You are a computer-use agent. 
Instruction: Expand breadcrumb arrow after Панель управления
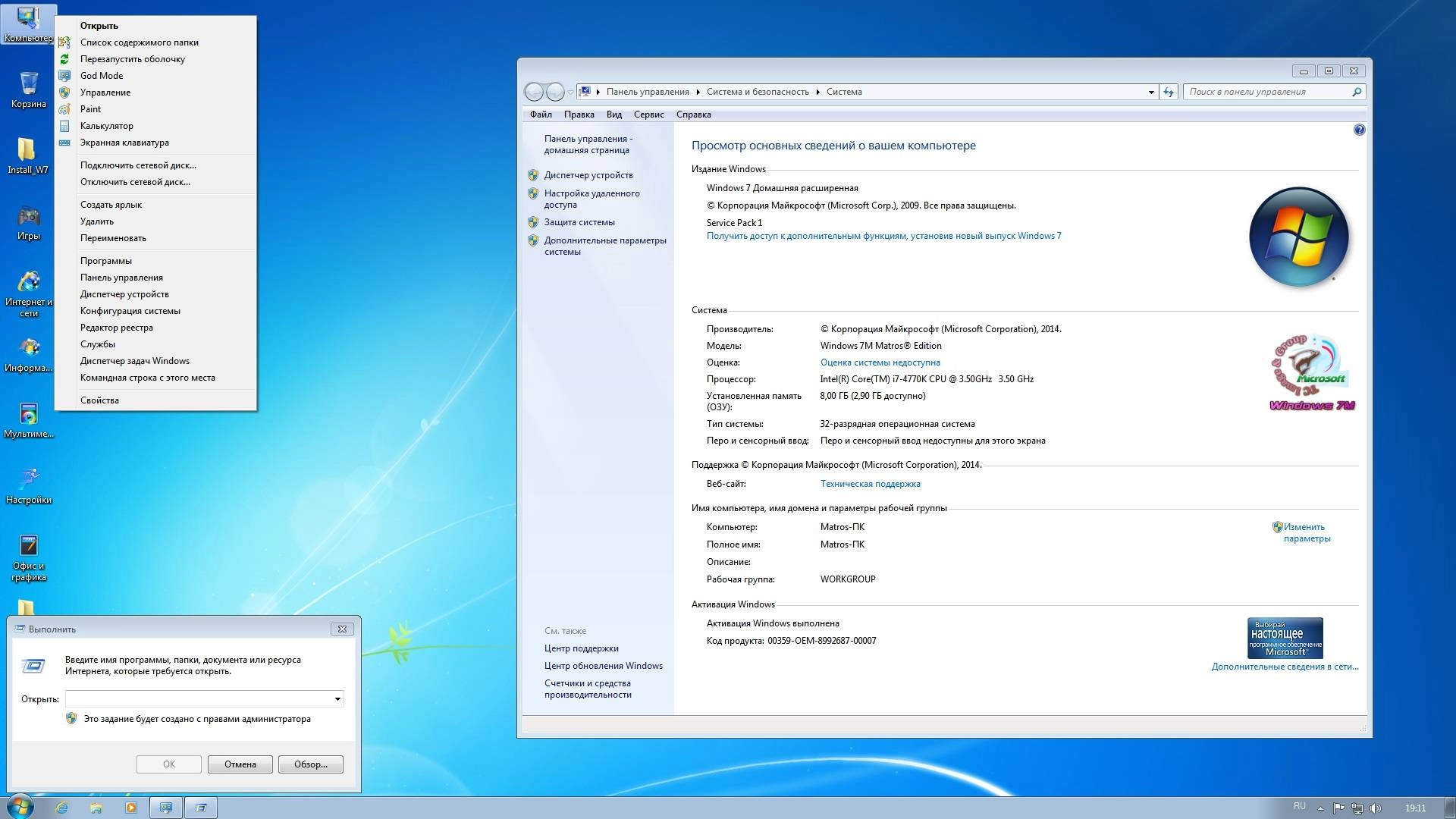coord(698,92)
